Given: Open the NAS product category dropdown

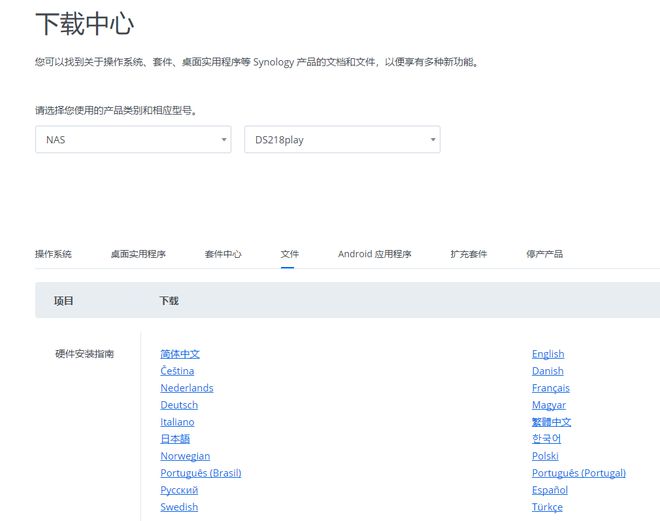Looking at the screenshot, I should (x=133, y=140).
